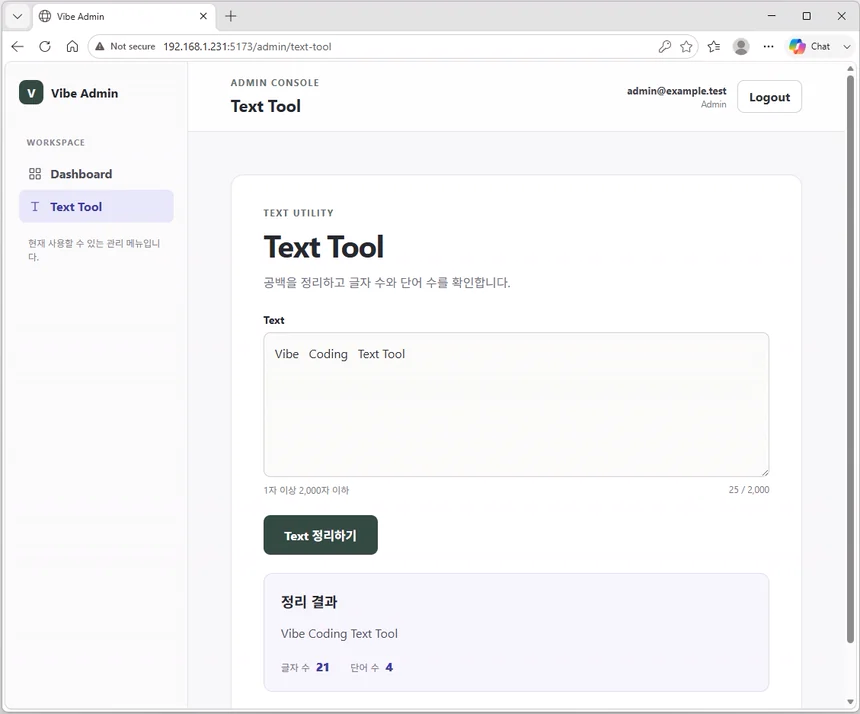The height and width of the screenshot is (714, 860).
Task: Click the admin@example.test email text
Action: pos(676,91)
